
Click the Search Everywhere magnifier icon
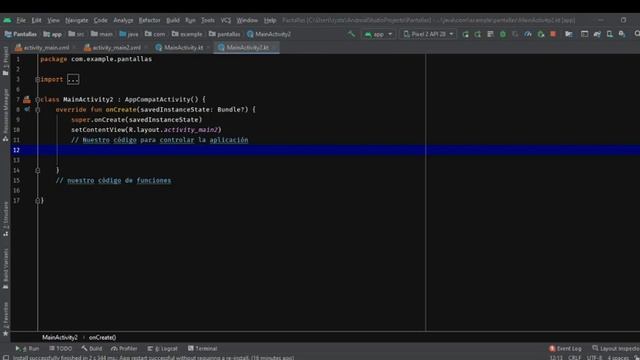(637, 34)
